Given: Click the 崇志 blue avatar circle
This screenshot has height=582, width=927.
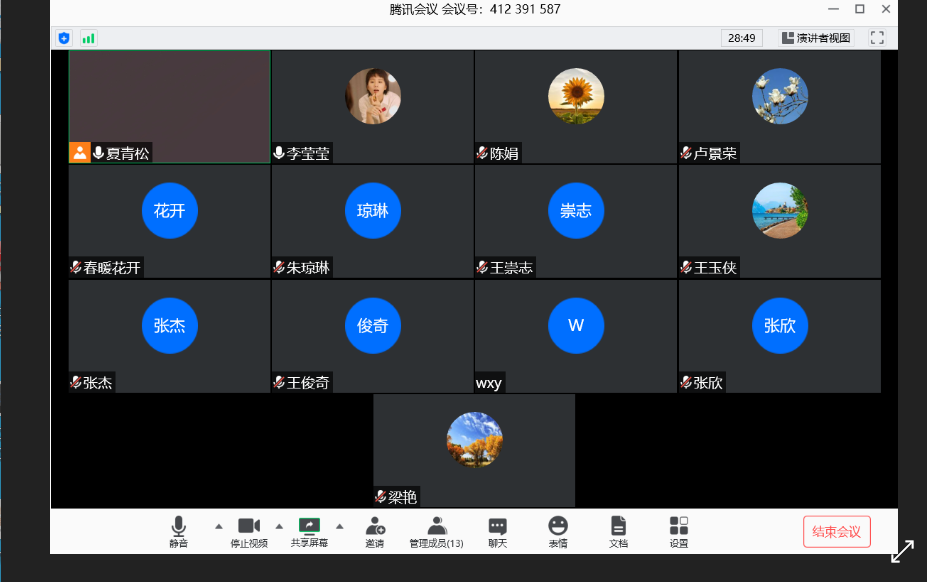Looking at the screenshot, I should [576, 211].
